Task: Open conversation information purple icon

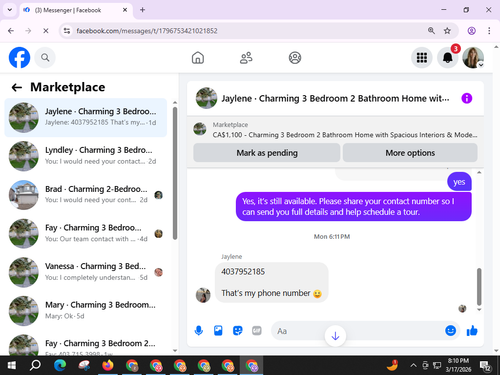Action: [466, 98]
